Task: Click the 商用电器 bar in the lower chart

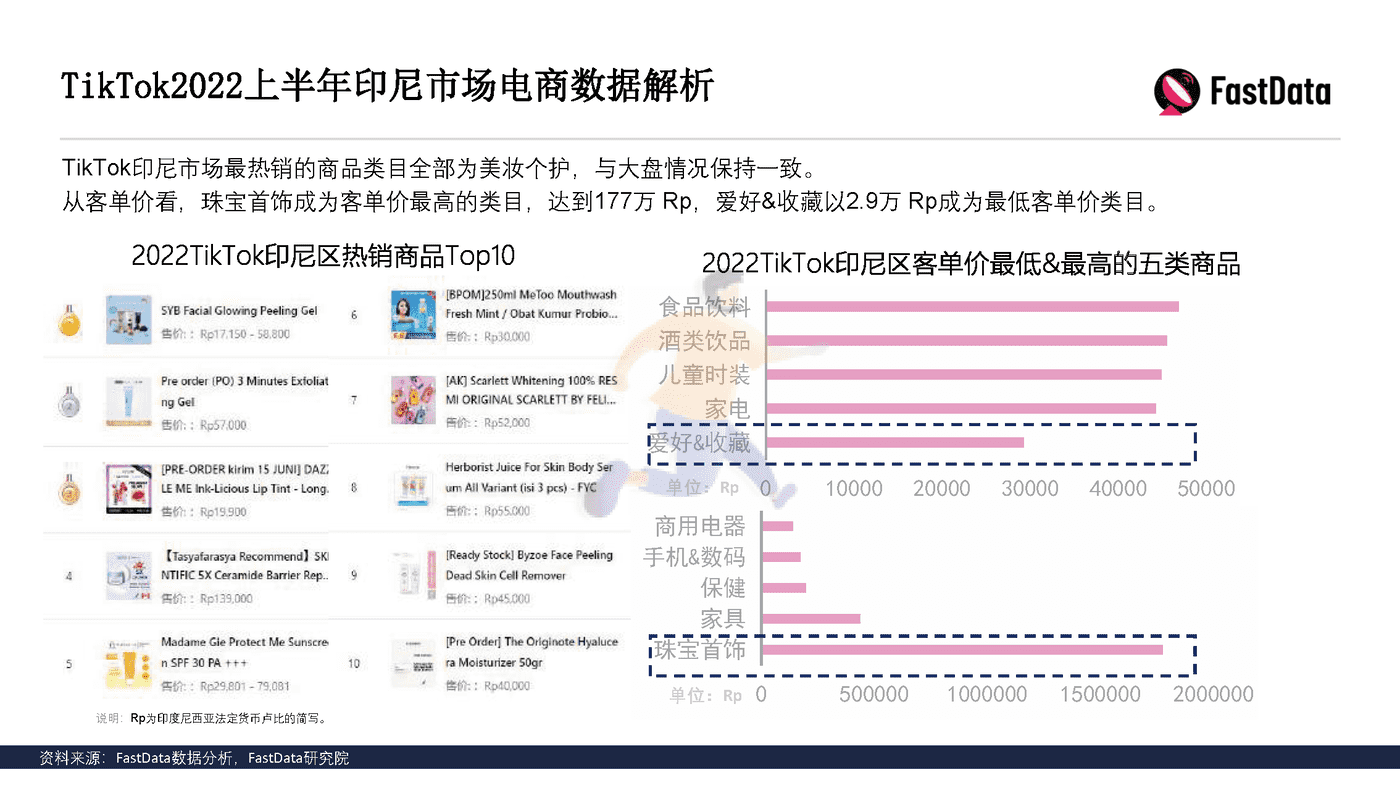Action: tap(779, 526)
